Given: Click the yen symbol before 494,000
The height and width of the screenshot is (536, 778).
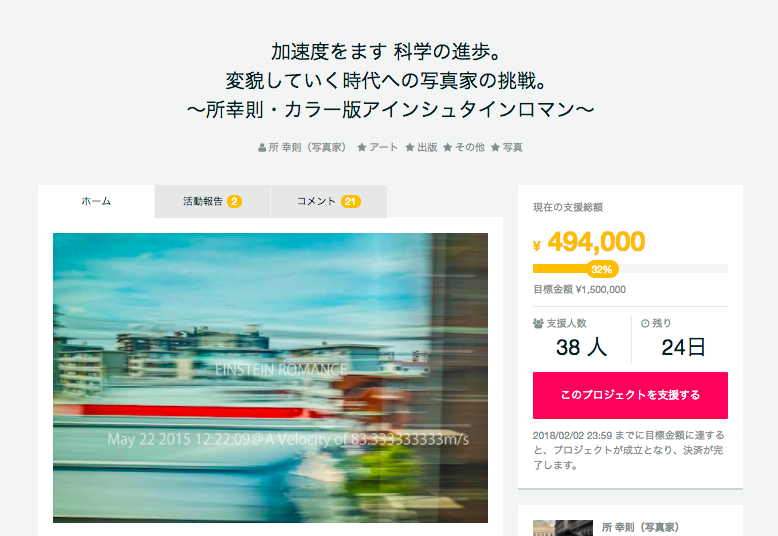Looking at the screenshot, I should point(536,246).
